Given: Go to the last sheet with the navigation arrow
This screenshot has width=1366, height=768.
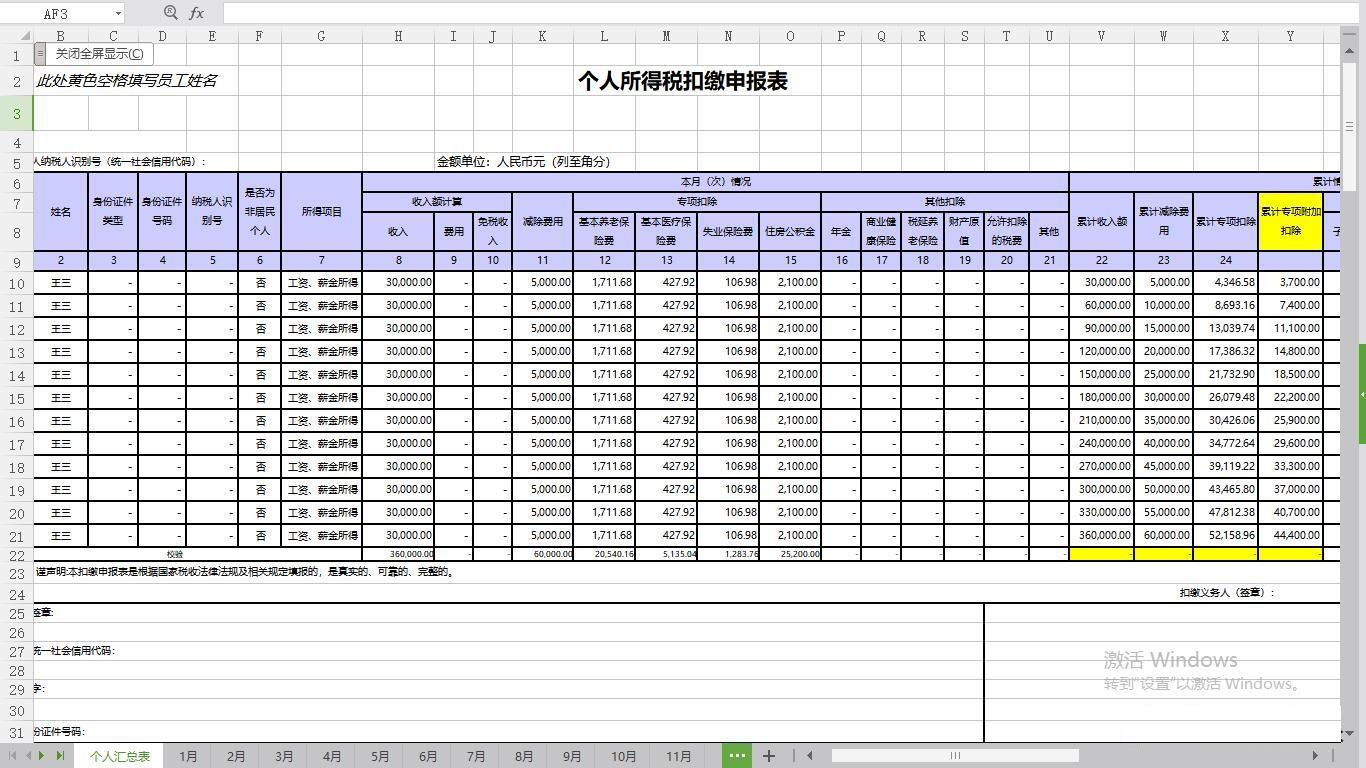Looking at the screenshot, I should point(60,756).
